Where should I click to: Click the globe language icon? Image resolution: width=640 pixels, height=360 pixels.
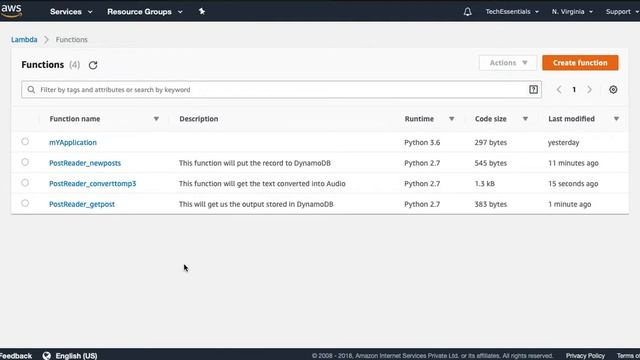click(47, 356)
